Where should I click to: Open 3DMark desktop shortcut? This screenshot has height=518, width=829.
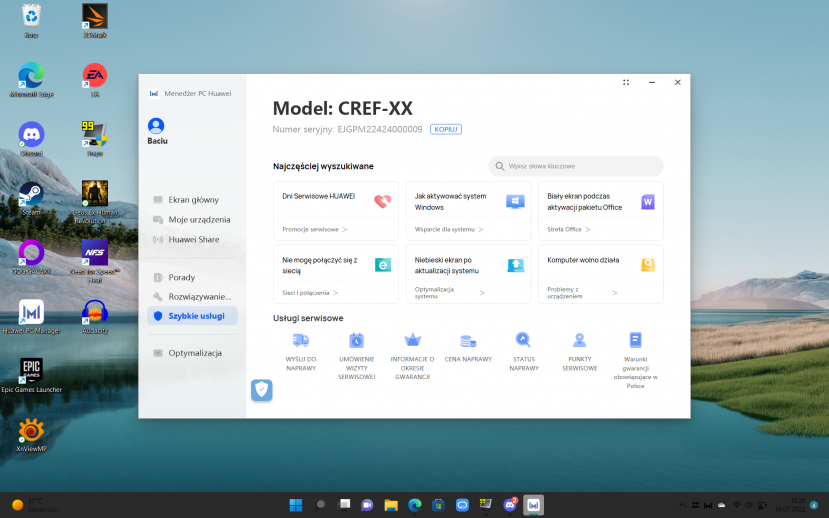click(x=95, y=21)
